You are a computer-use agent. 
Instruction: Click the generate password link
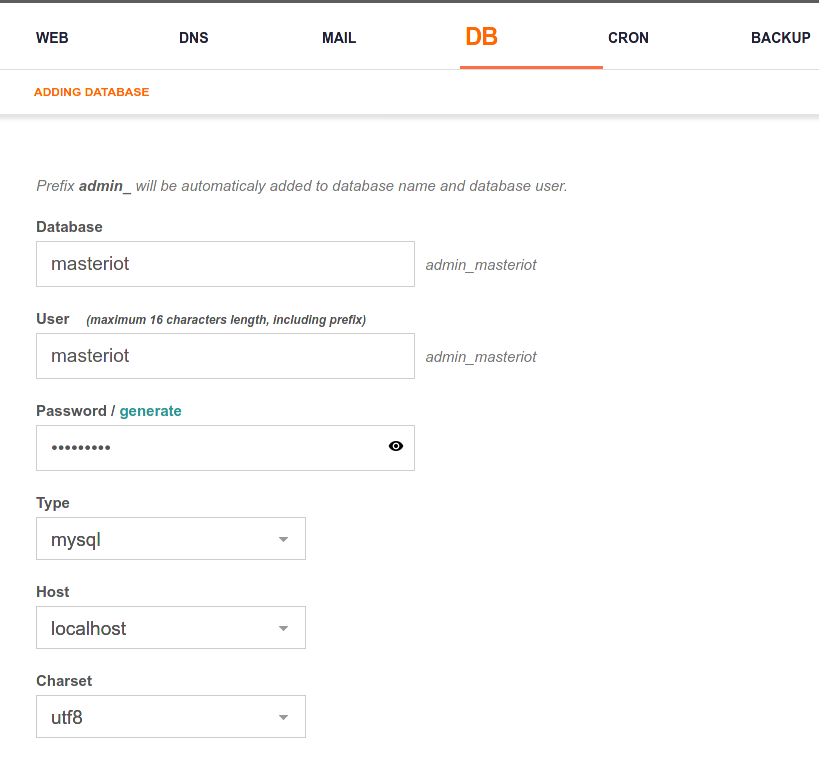pyautogui.click(x=150, y=410)
